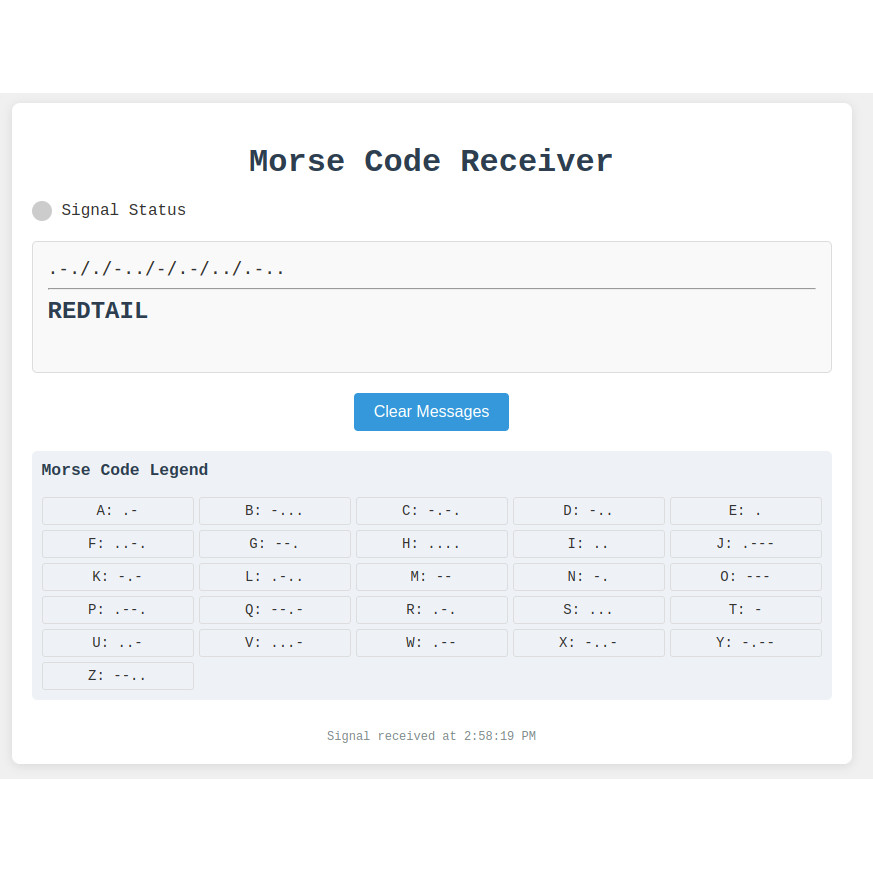Click the Clear Messages button
Screen dimensions: 873x873
(431, 411)
